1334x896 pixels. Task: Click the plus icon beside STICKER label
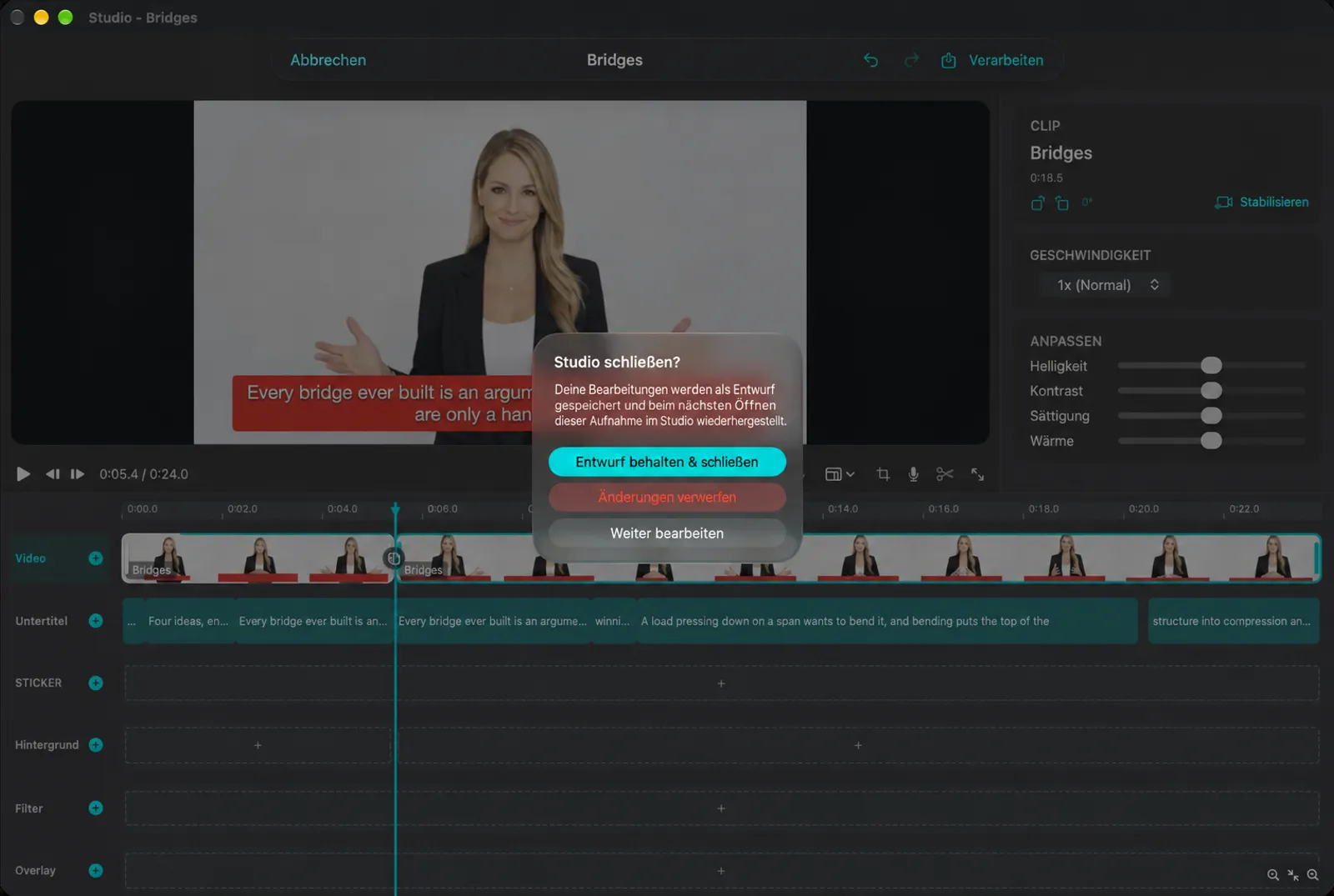pyautogui.click(x=96, y=683)
